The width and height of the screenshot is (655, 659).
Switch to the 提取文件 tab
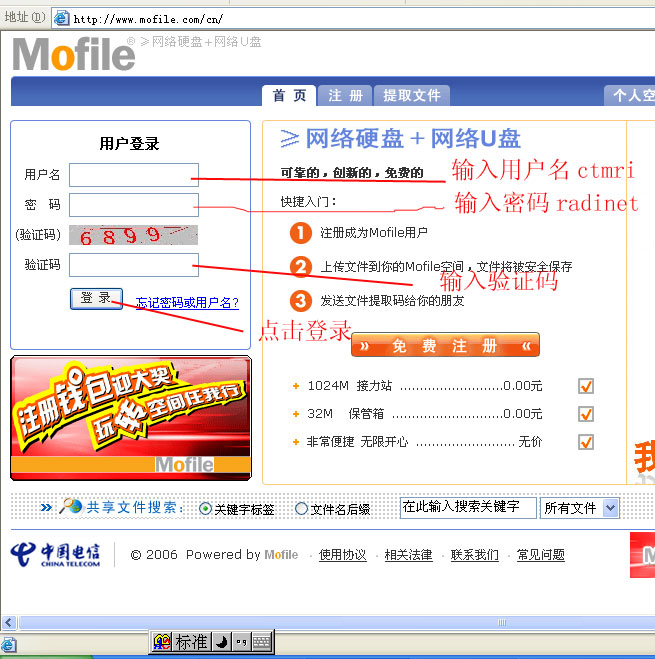point(412,95)
